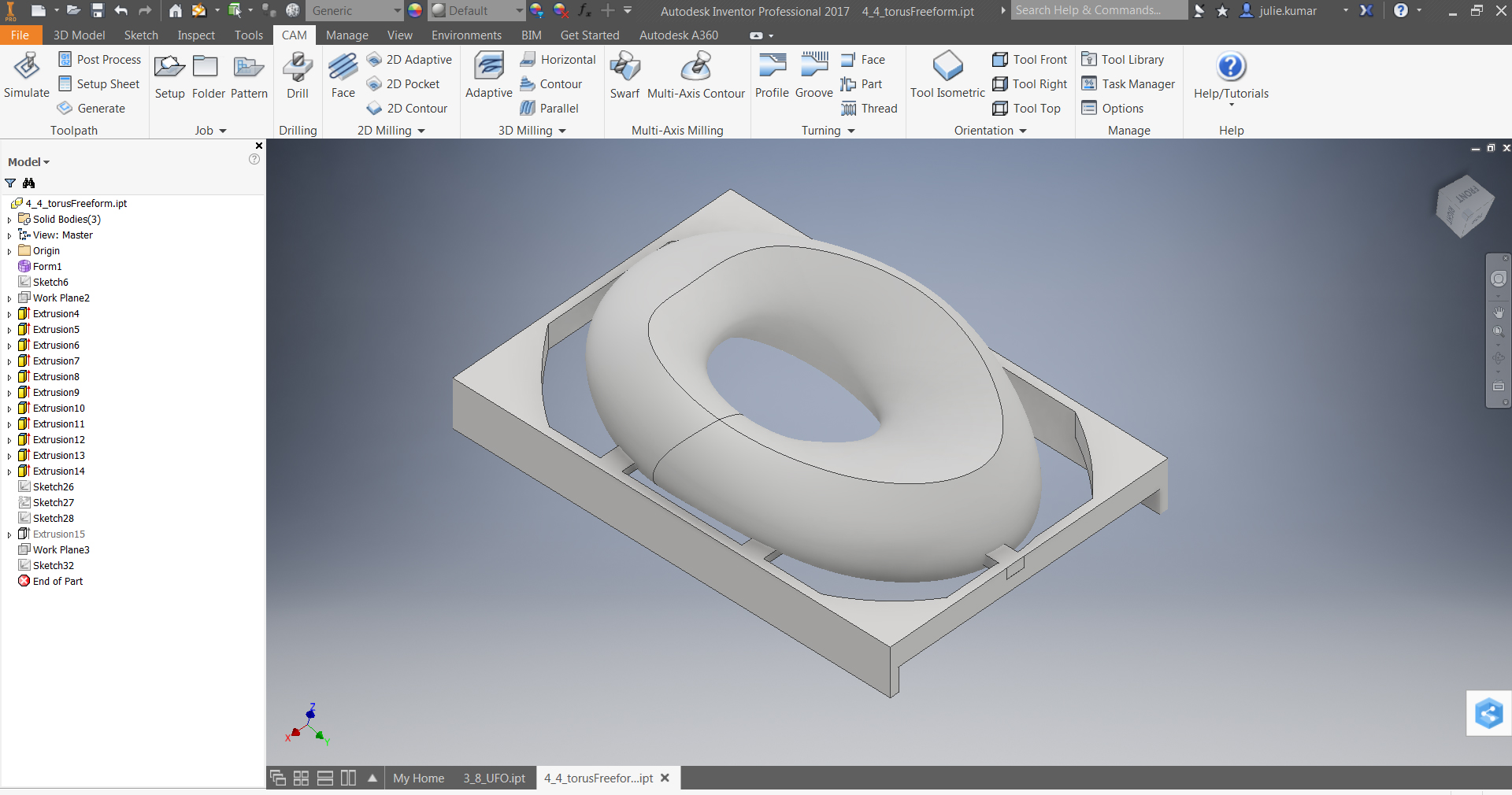Expand the Origin folder node
Viewport: 1512px width, 795px height.
pos(9,251)
